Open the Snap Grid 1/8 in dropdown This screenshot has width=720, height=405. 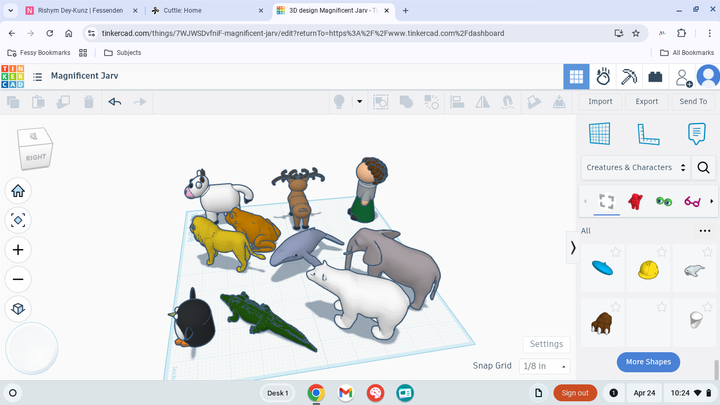pos(544,367)
